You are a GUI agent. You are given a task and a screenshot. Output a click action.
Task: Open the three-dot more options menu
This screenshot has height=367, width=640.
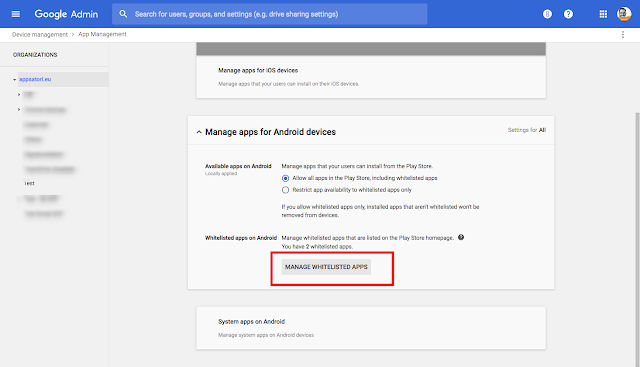(x=622, y=35)
